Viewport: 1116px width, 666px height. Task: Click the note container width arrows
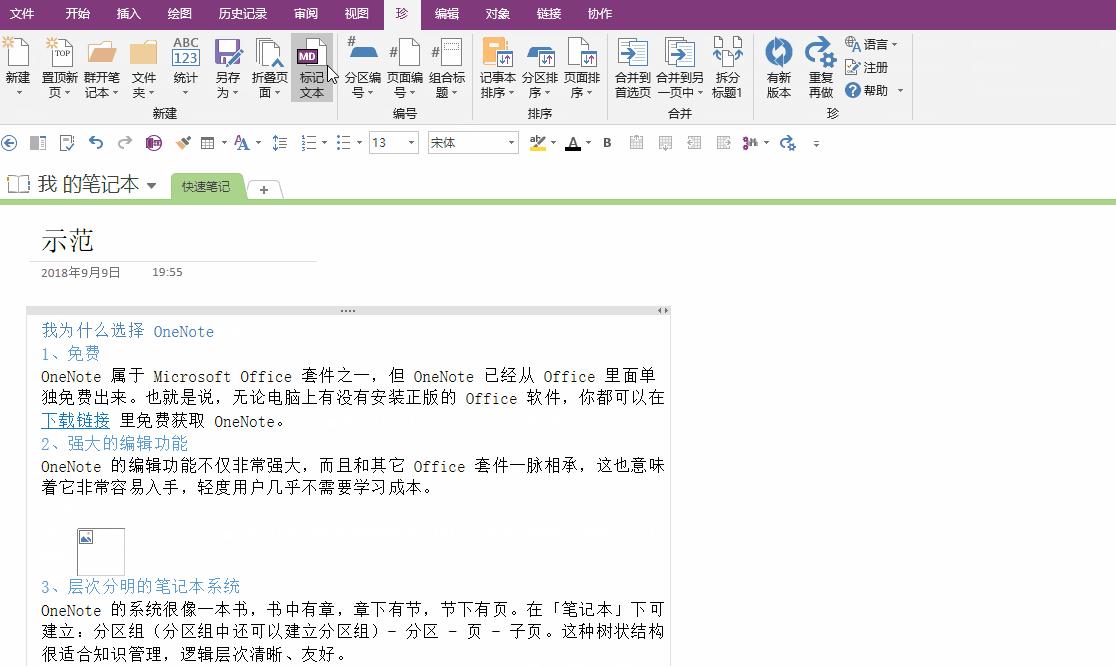coord(663,311)
